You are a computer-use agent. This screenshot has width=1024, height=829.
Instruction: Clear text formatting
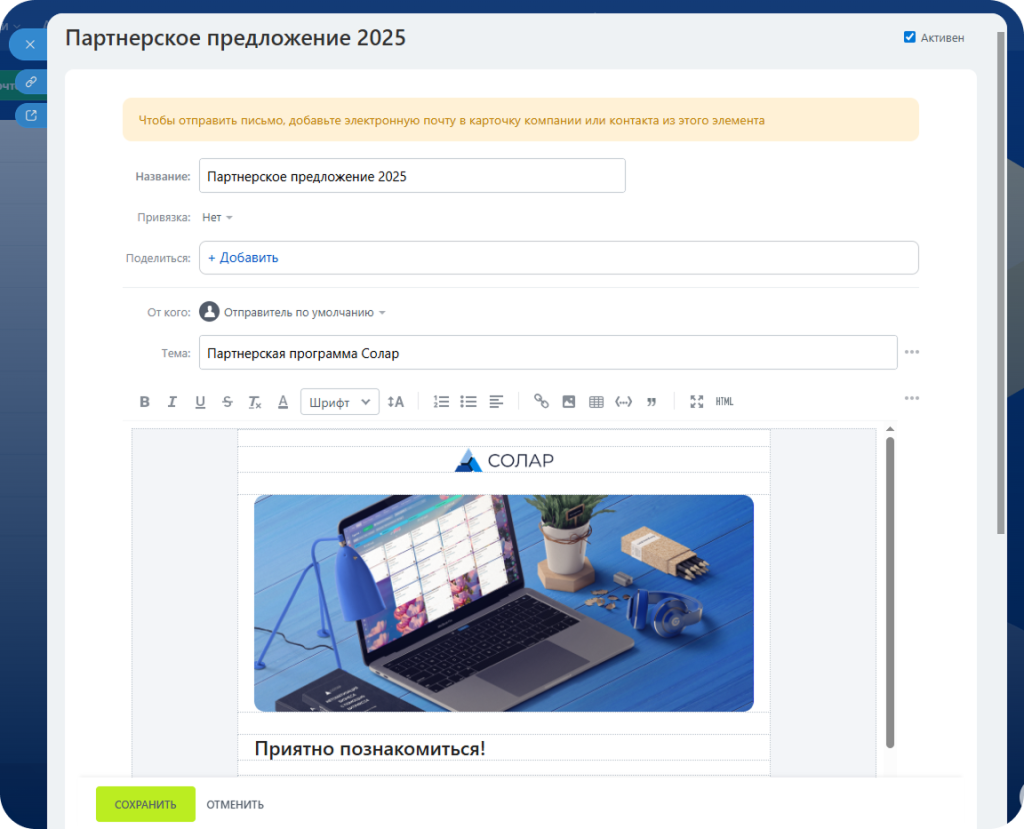click(255, 402)
